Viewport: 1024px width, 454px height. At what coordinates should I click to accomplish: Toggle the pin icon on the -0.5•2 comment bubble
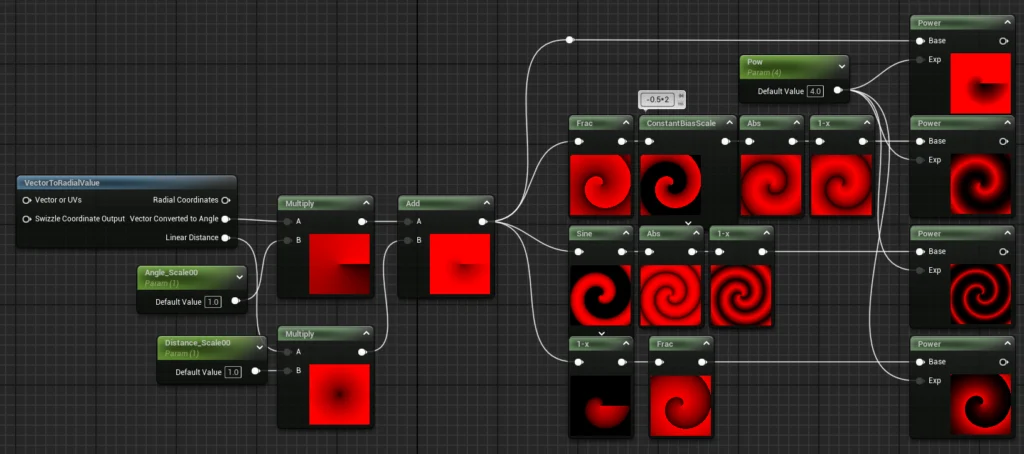(681, 97)
